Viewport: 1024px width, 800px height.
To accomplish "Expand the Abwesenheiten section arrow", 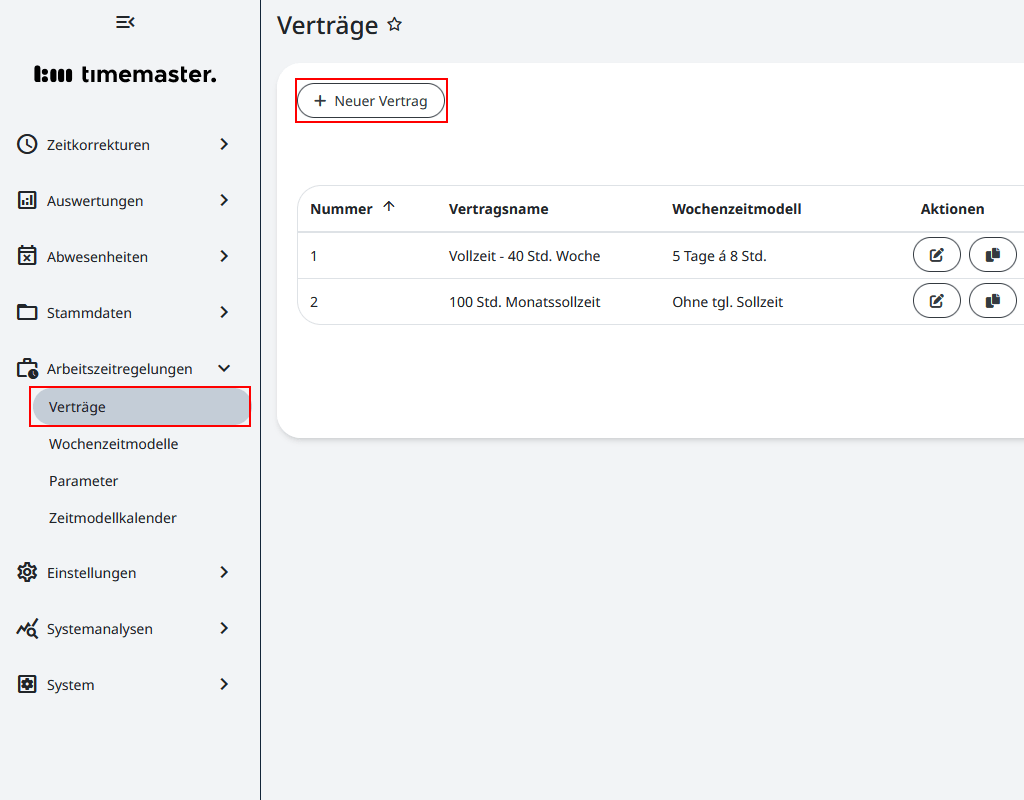I will coord(224,256).
